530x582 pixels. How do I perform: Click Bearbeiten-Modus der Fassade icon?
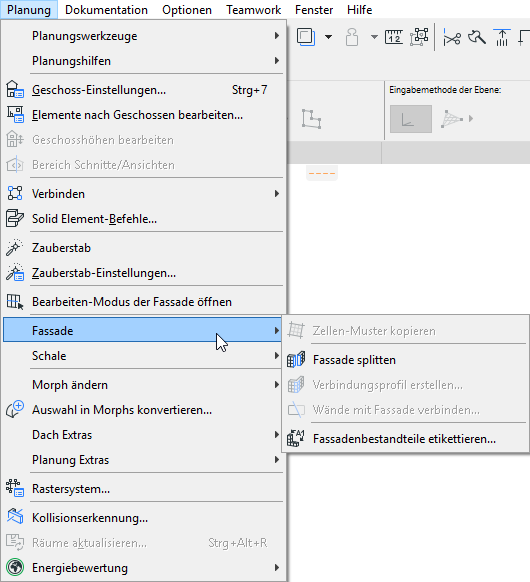(15, 302)
